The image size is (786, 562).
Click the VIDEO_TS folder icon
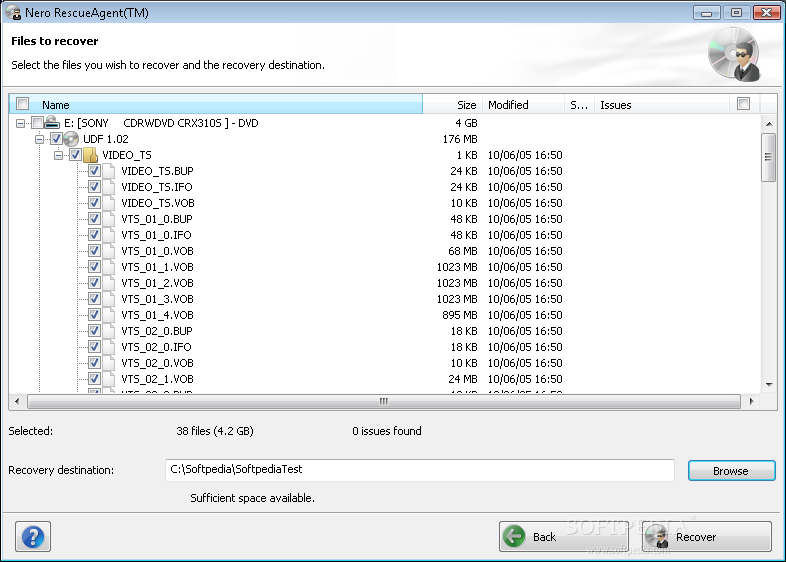(x=90, y=155)
